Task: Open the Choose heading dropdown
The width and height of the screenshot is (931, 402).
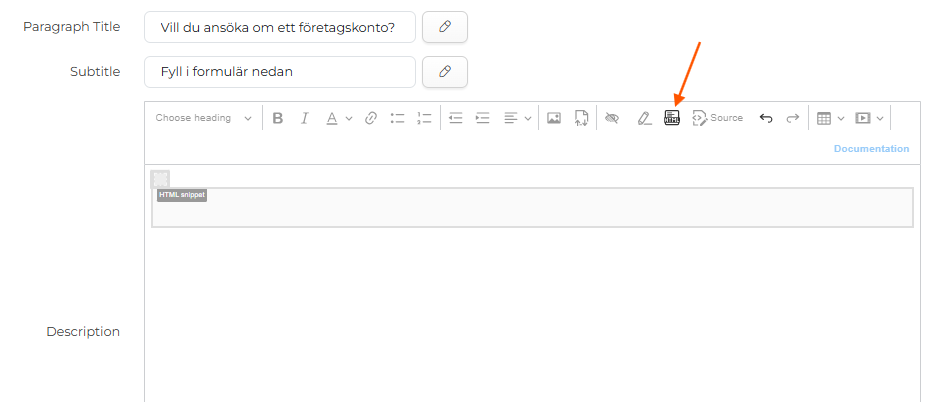Action: 204,118
